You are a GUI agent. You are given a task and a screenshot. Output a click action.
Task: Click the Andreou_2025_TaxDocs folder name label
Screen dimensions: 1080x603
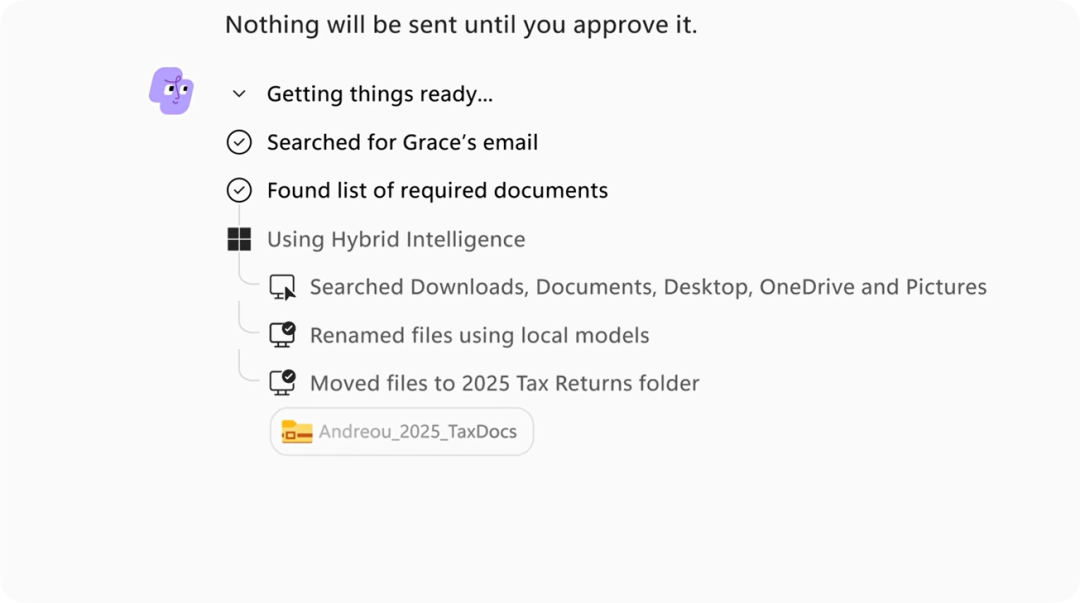coord(417,431)
